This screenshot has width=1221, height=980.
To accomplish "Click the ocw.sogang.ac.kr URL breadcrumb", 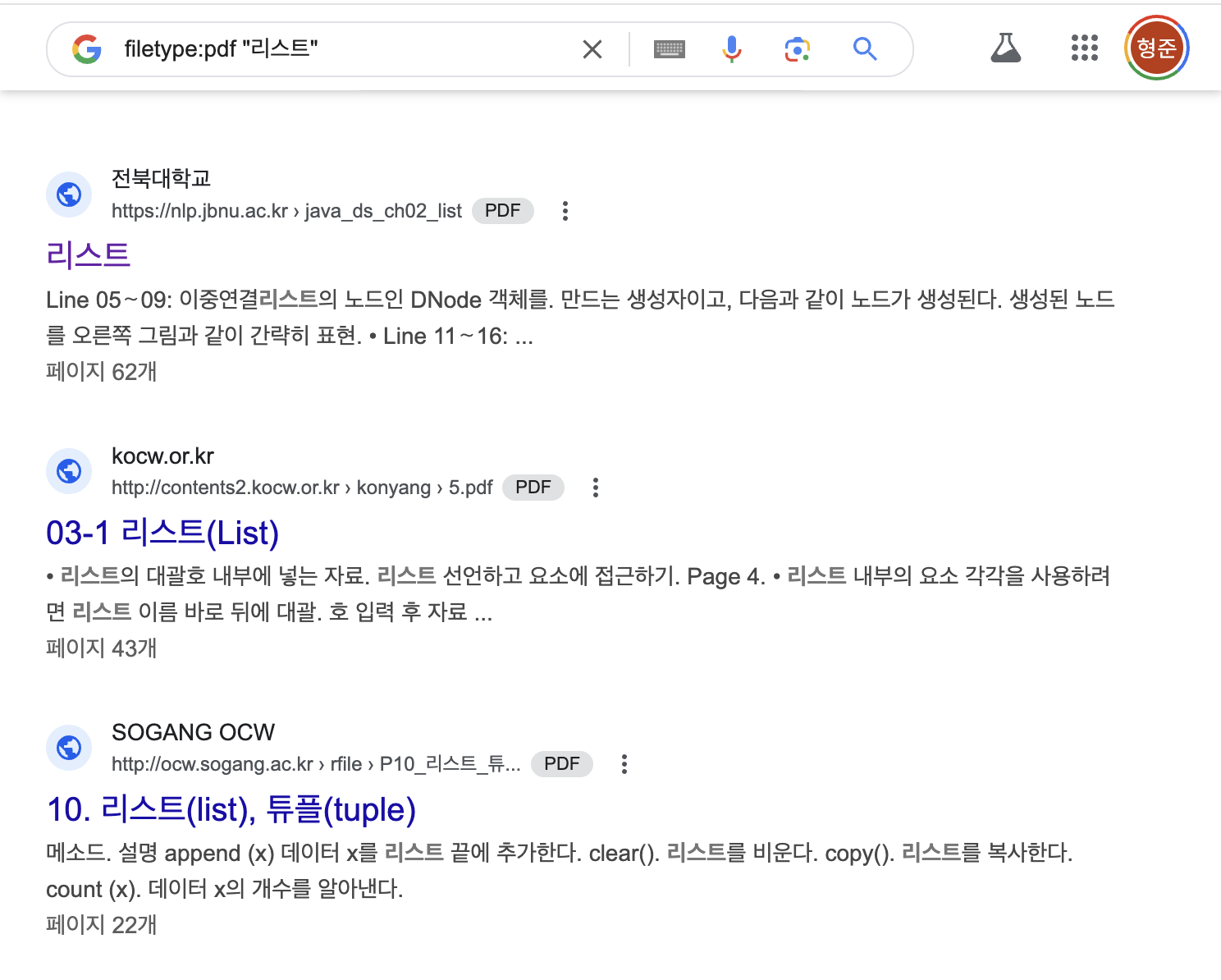I will [x=316, y=764].
